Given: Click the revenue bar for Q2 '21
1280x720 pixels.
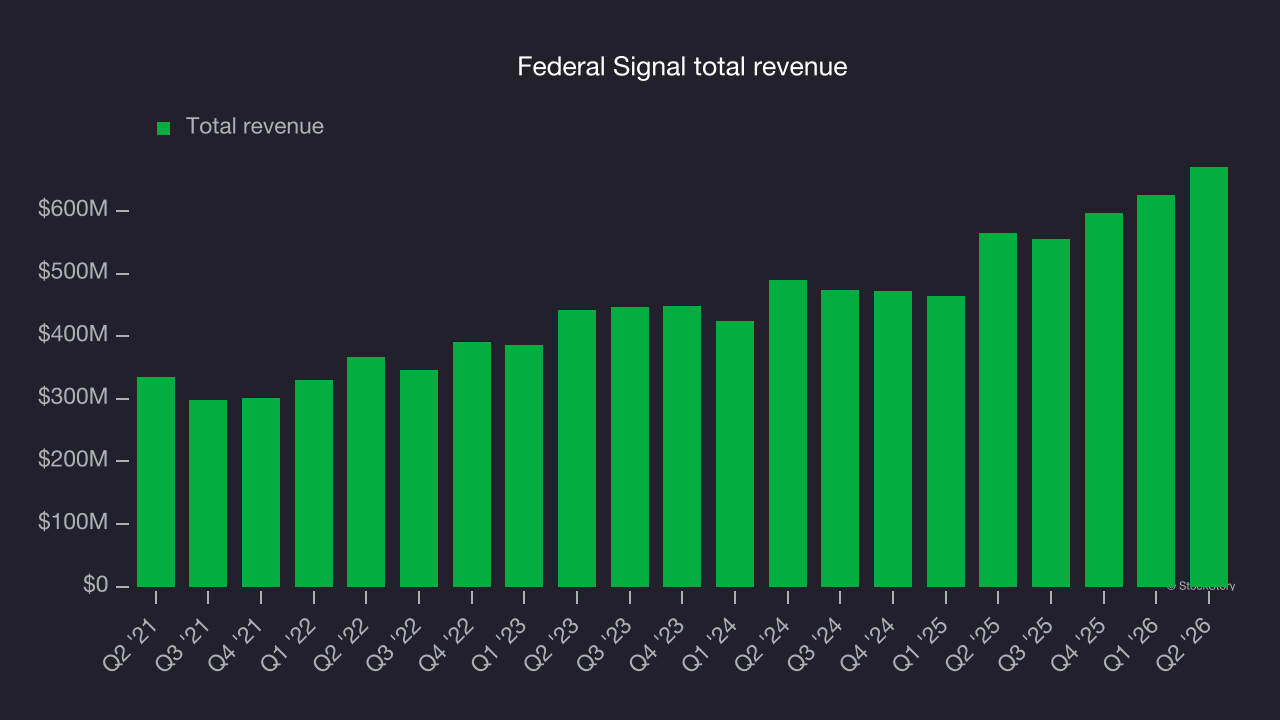Looking at the screenshot, I should pyautogui.click(x=156, y=482).
